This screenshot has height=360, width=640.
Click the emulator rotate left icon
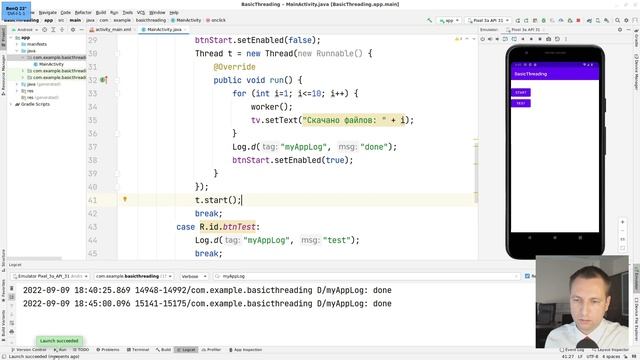(x=506, y=39)
